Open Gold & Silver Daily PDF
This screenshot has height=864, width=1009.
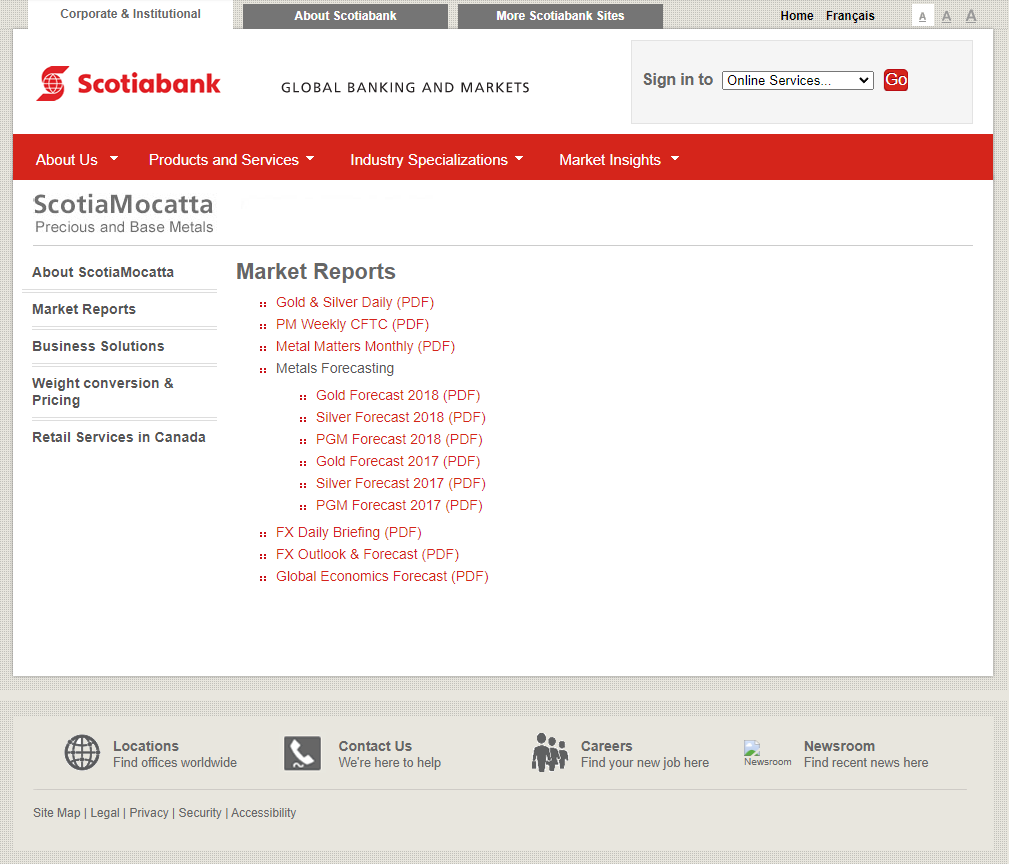point(355,302)
